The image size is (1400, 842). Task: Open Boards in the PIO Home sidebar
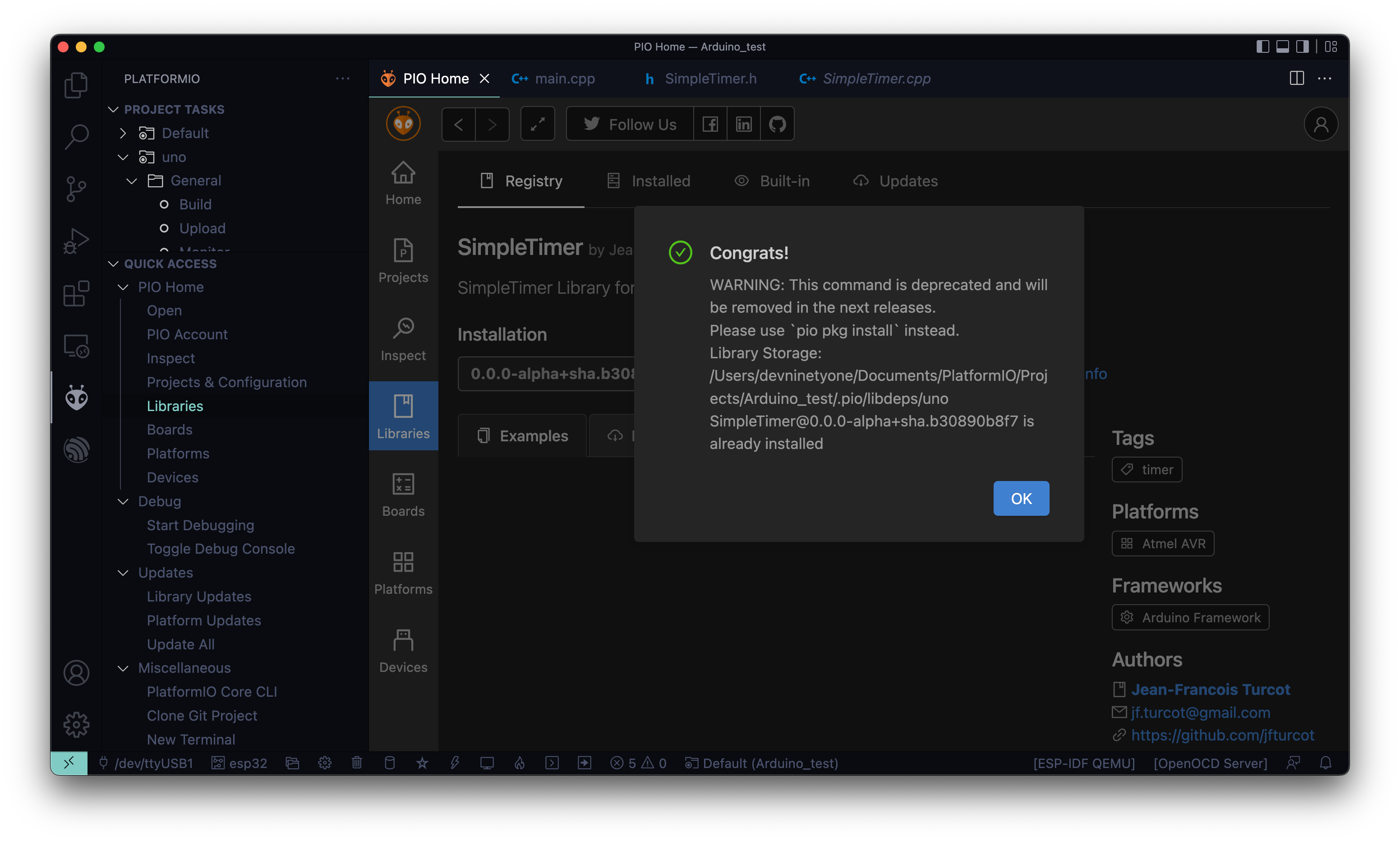(x=403, y=495)
